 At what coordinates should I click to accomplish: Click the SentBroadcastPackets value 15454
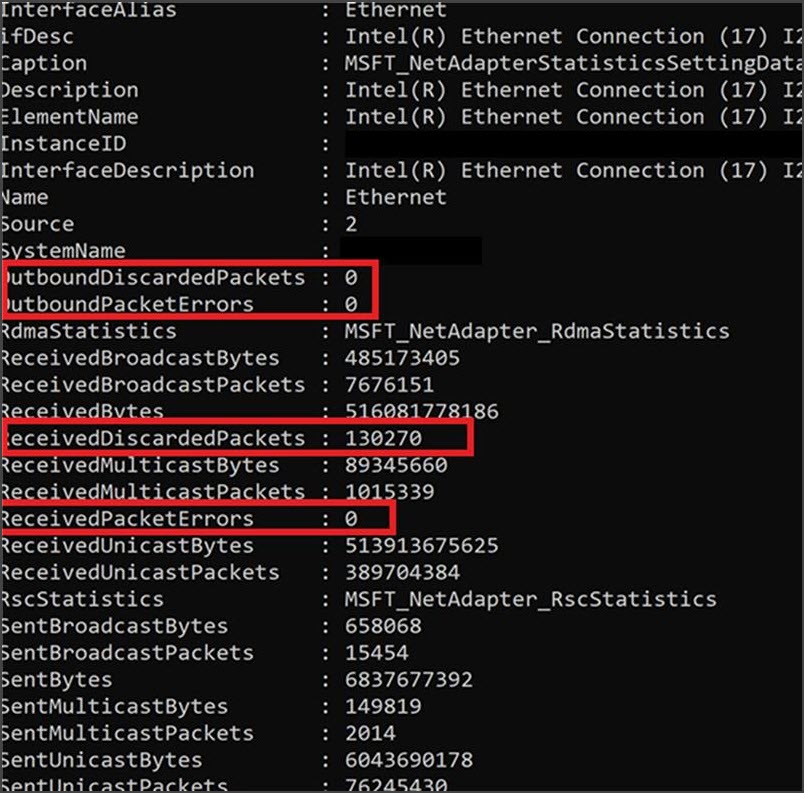(x=376, y=653)
